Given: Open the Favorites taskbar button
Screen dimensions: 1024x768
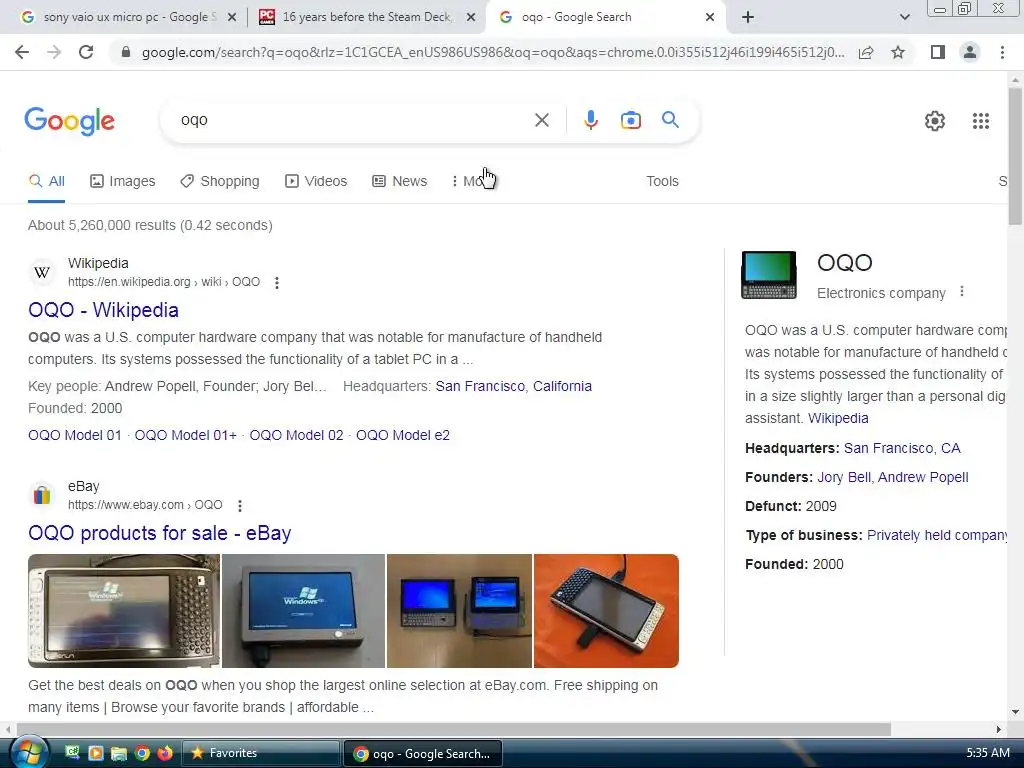Looking at the screenshot, I should click(x=261, y=753).
